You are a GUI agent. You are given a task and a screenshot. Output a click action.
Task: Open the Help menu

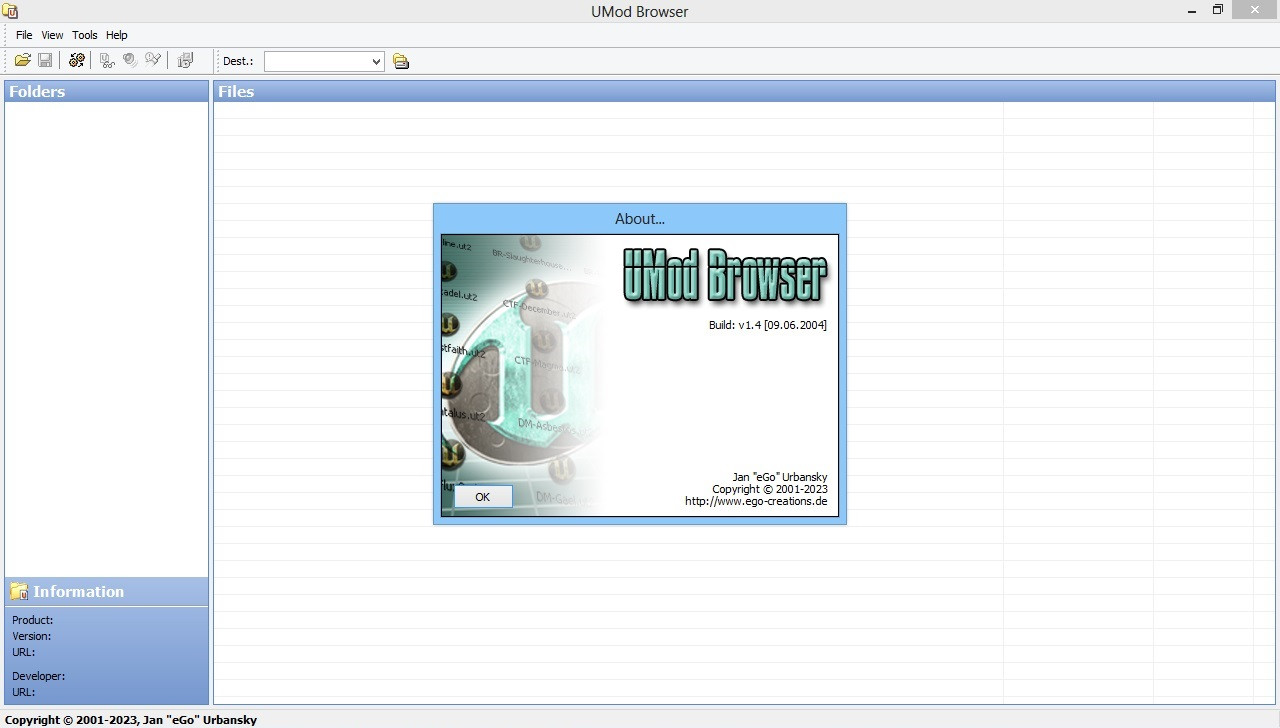[x=116, y=35]
